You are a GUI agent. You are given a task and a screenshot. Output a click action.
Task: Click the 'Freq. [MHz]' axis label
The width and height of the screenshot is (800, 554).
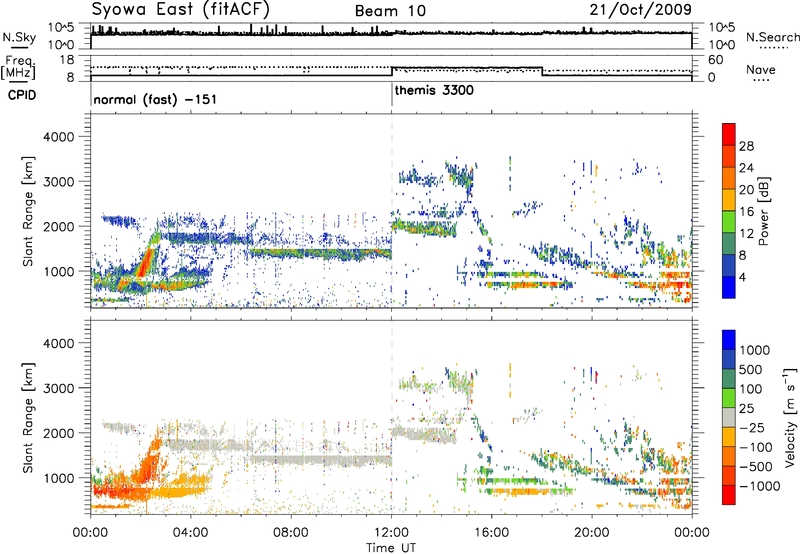(19, 67)
